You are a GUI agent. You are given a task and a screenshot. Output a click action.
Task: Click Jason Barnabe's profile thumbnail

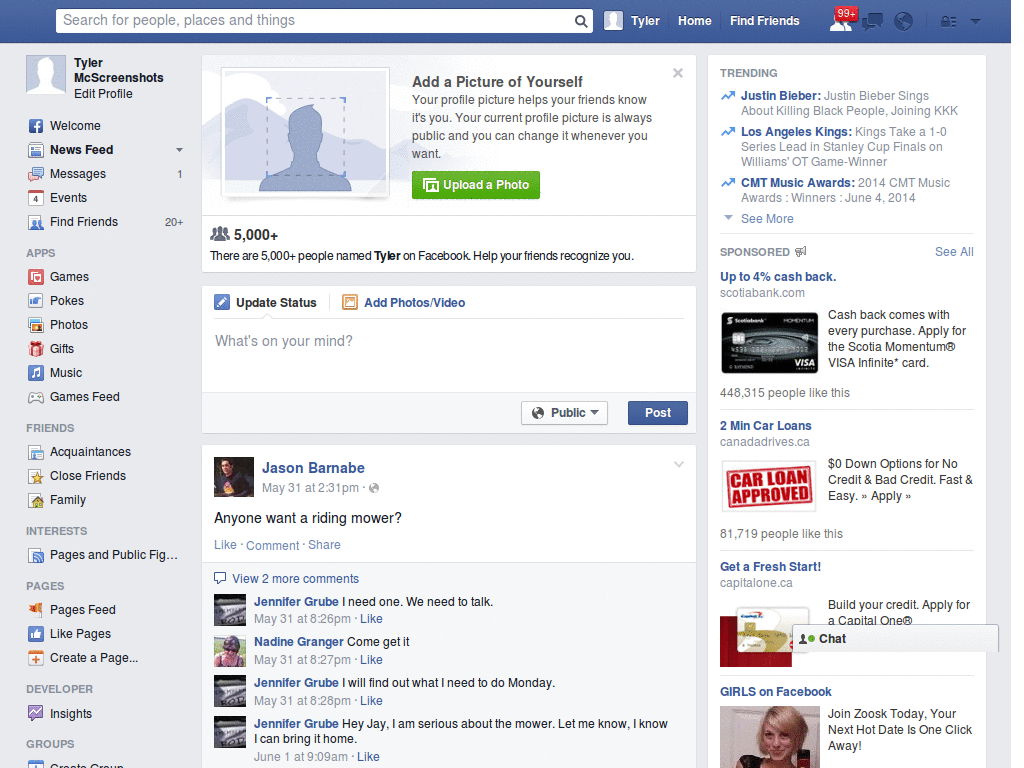point(234,477)
